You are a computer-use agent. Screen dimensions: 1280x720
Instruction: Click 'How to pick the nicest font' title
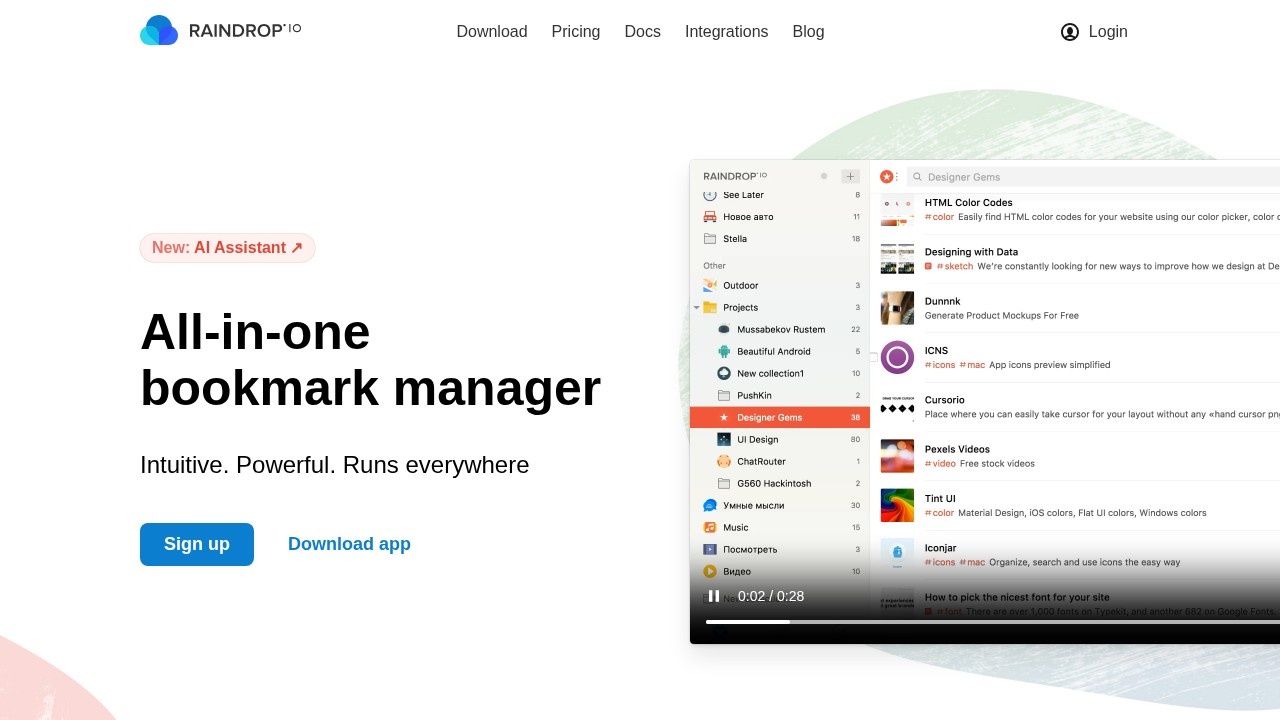point(1017,597)
